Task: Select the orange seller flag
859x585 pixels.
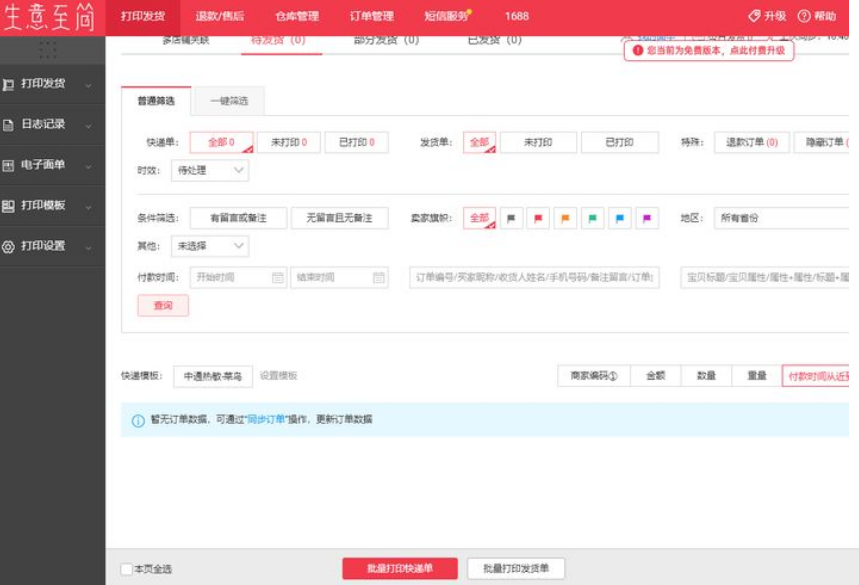Action: click(565, 218)
